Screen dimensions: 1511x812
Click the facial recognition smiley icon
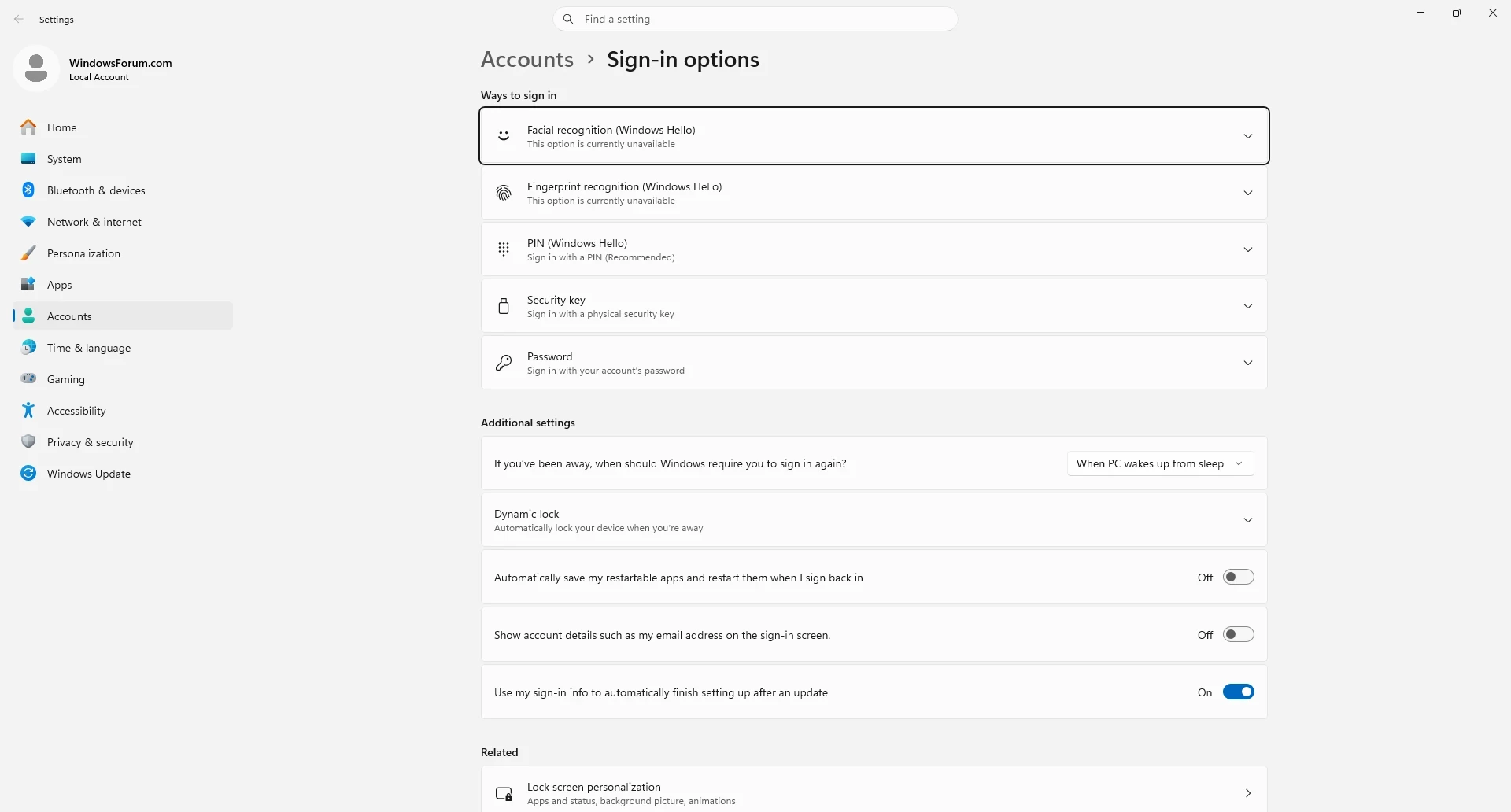pos(504,136)
